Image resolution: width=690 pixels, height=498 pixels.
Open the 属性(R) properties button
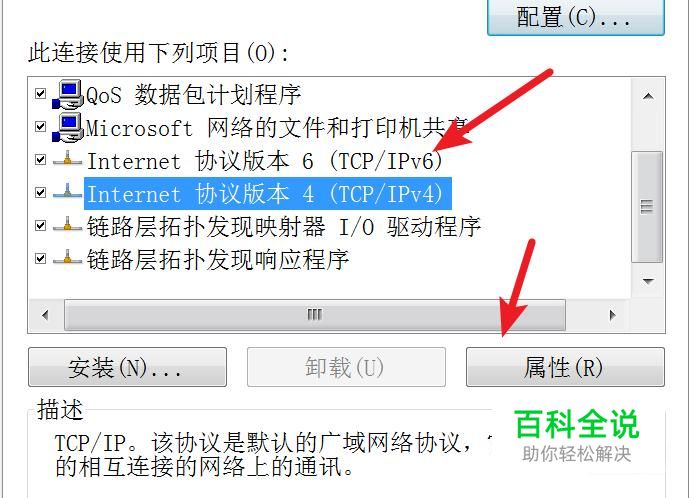(565, 367)
